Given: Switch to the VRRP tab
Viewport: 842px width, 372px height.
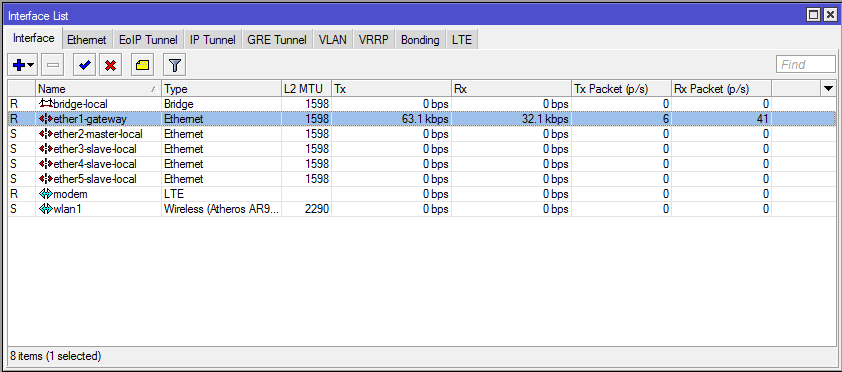Looking at the screenshot, I should click(374, 40).
